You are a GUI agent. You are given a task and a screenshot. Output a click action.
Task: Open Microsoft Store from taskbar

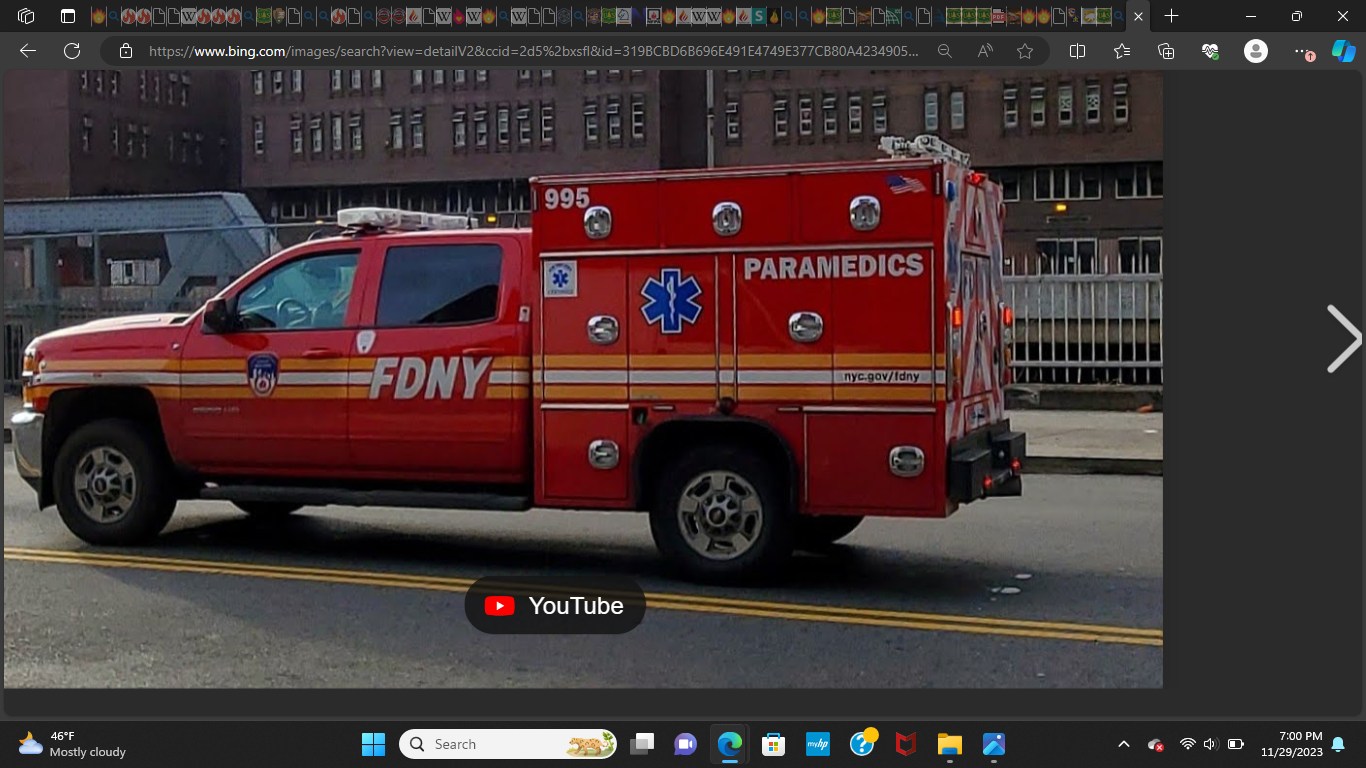(773, 744)
